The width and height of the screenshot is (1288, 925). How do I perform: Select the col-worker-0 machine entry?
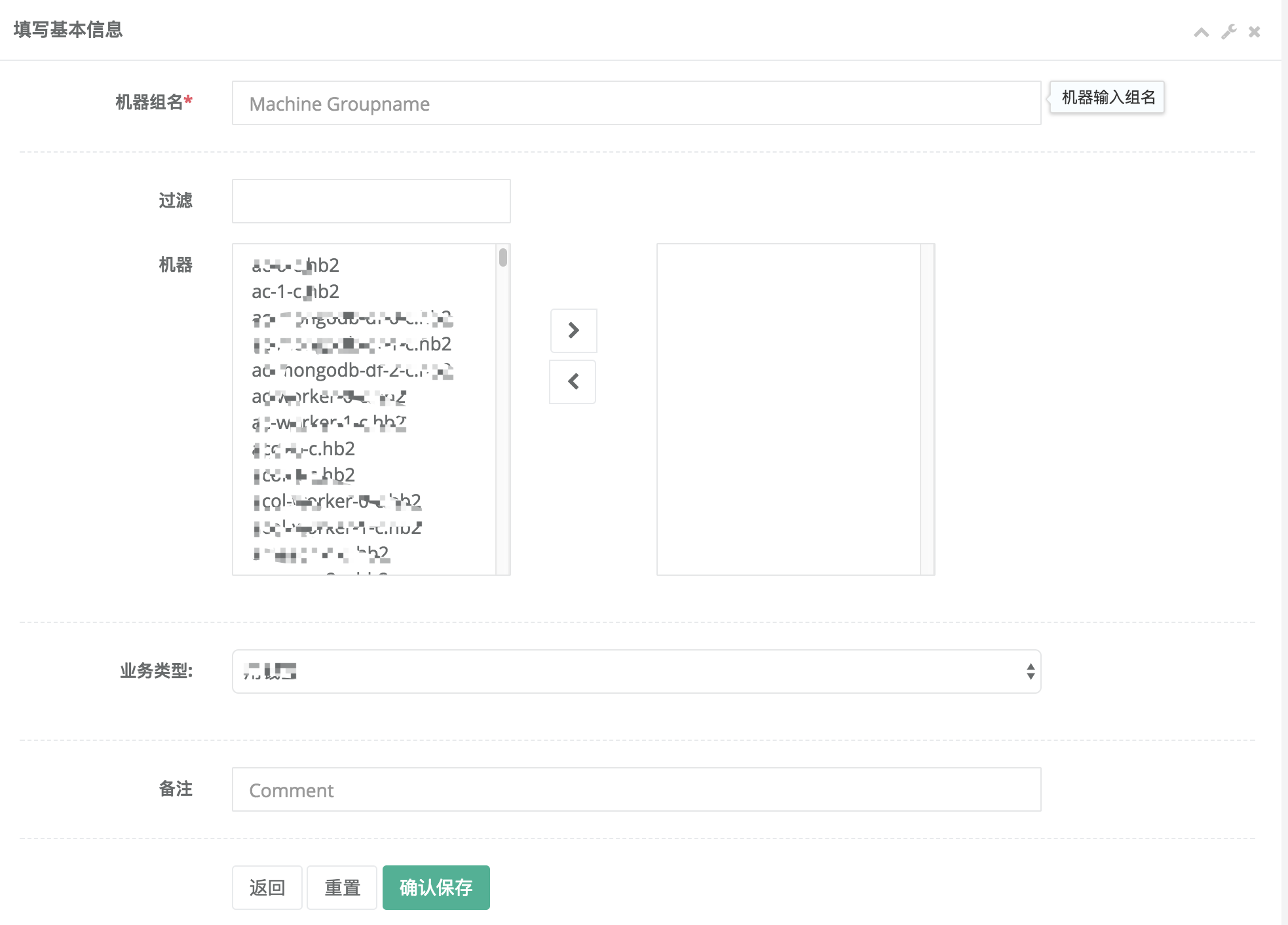(x=337, y=501)
